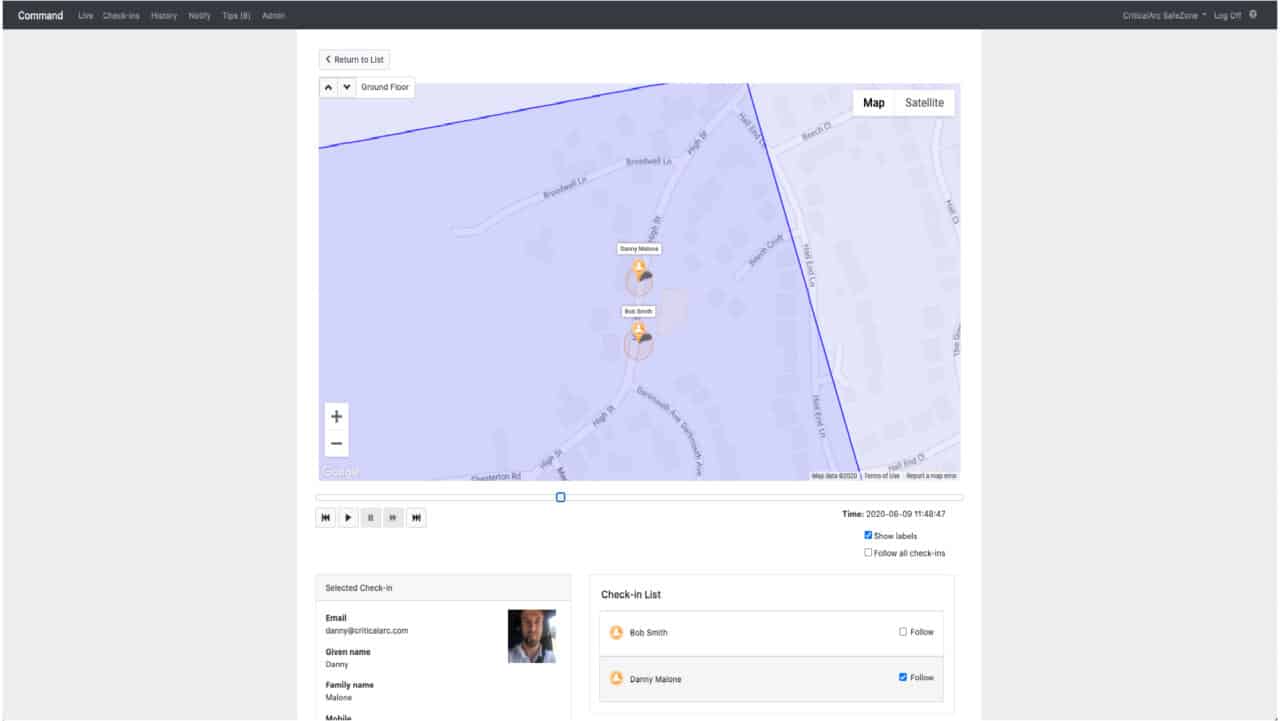Image resolution: width=1280 pixels, height=721 pixels.
Task: Enable Follow all check-ins
Action: pos(868,552)
